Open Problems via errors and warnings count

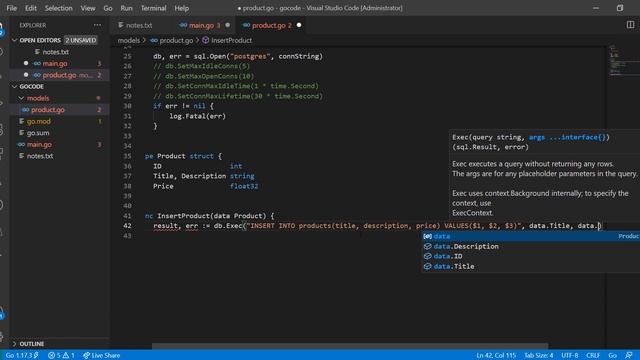tap(61, 355)
